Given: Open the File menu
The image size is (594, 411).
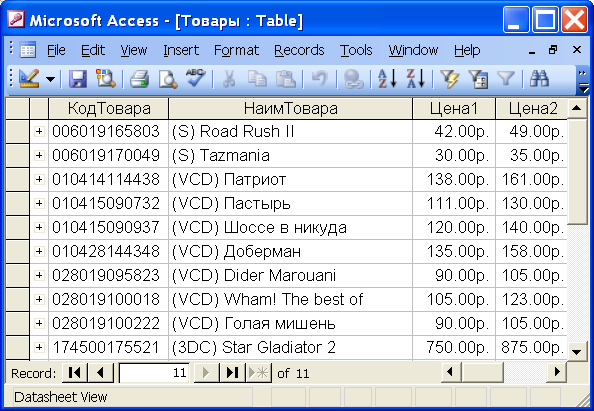Looking at the screenshot, I should 56,50.
